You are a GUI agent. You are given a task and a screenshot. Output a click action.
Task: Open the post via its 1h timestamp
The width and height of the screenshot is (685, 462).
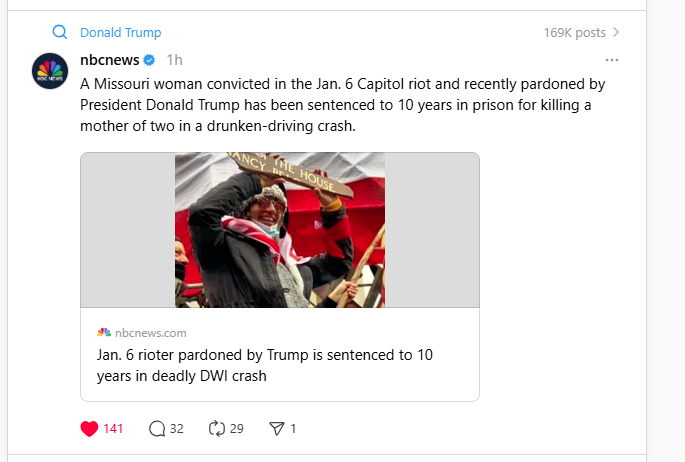[x=174, y=60]
